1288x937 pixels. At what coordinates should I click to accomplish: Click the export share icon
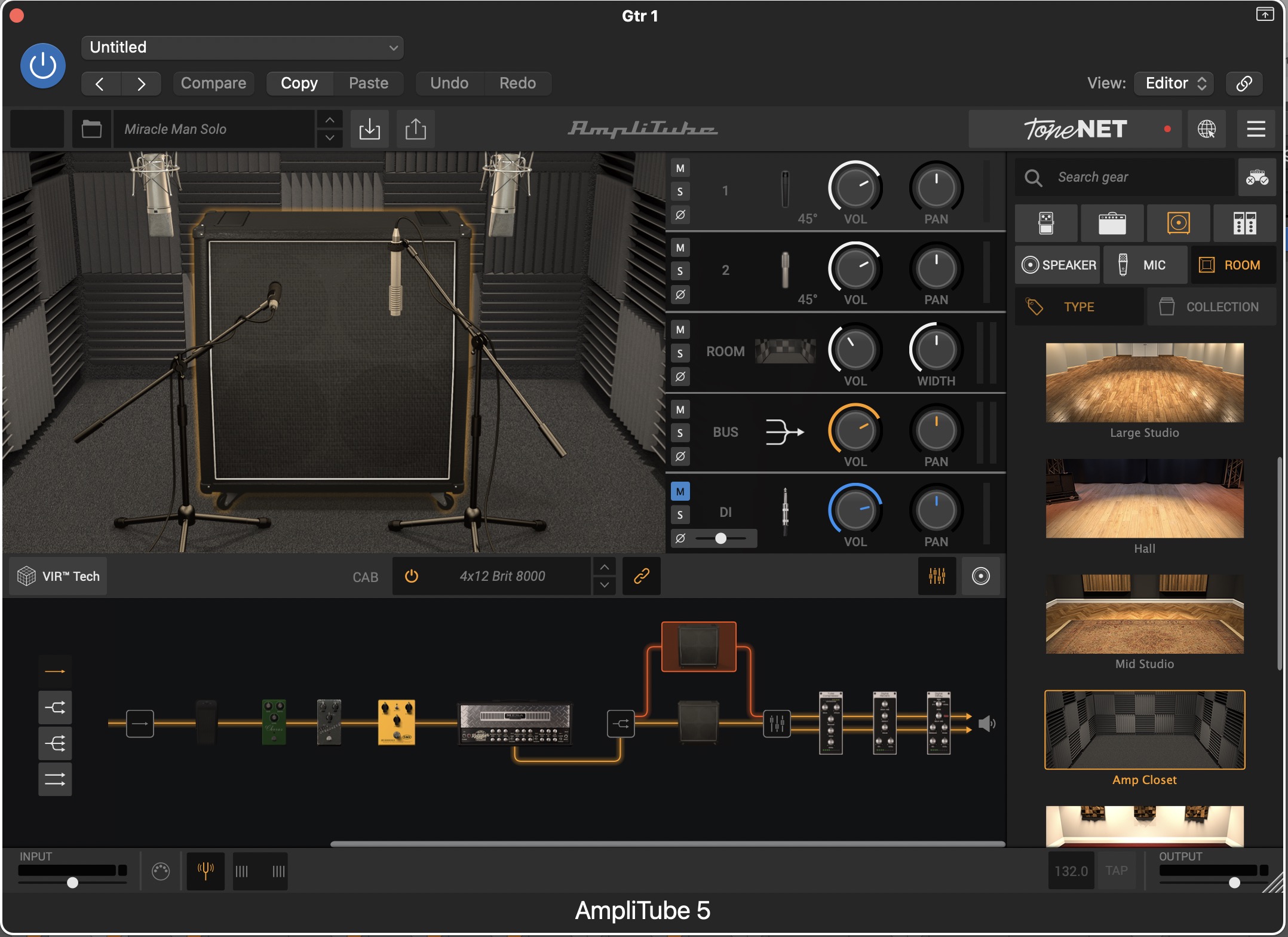[x=416, y=129]
